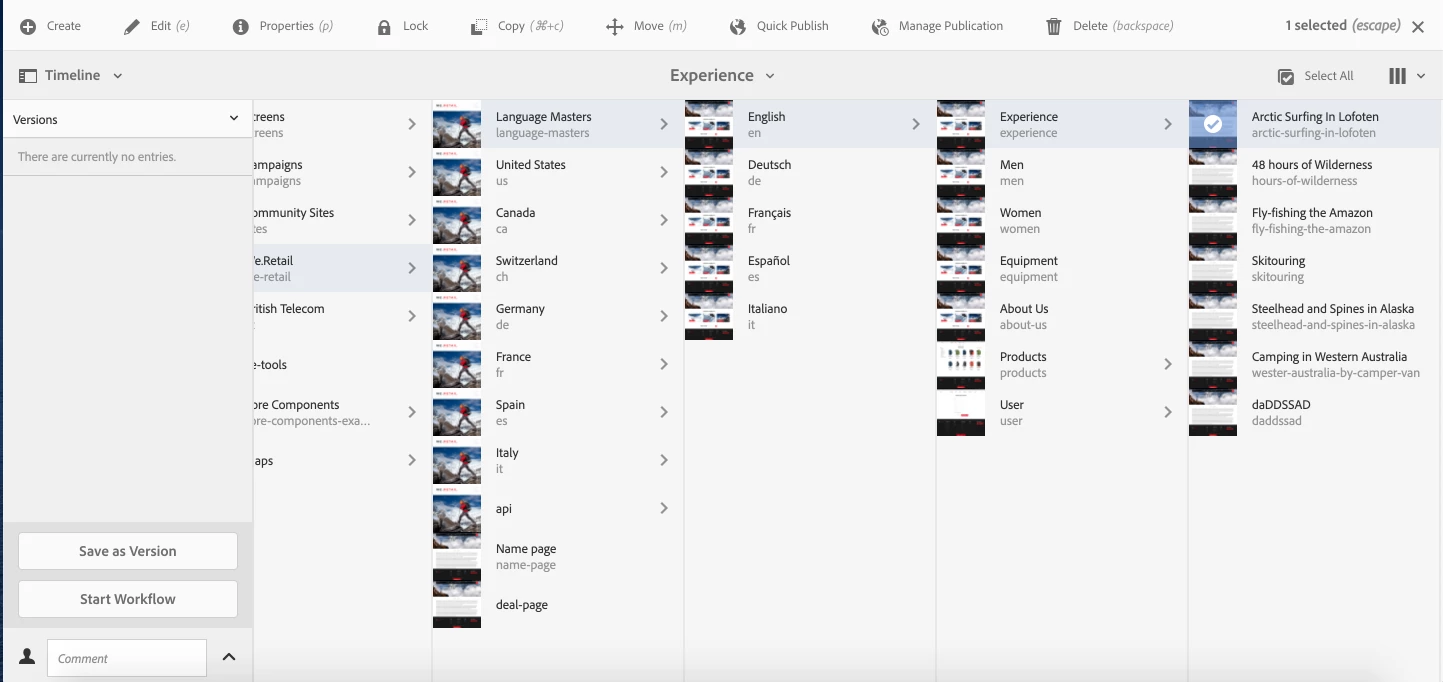
Task: Click the user avatar icon near Comment
Action: click(x=28, y=657)
